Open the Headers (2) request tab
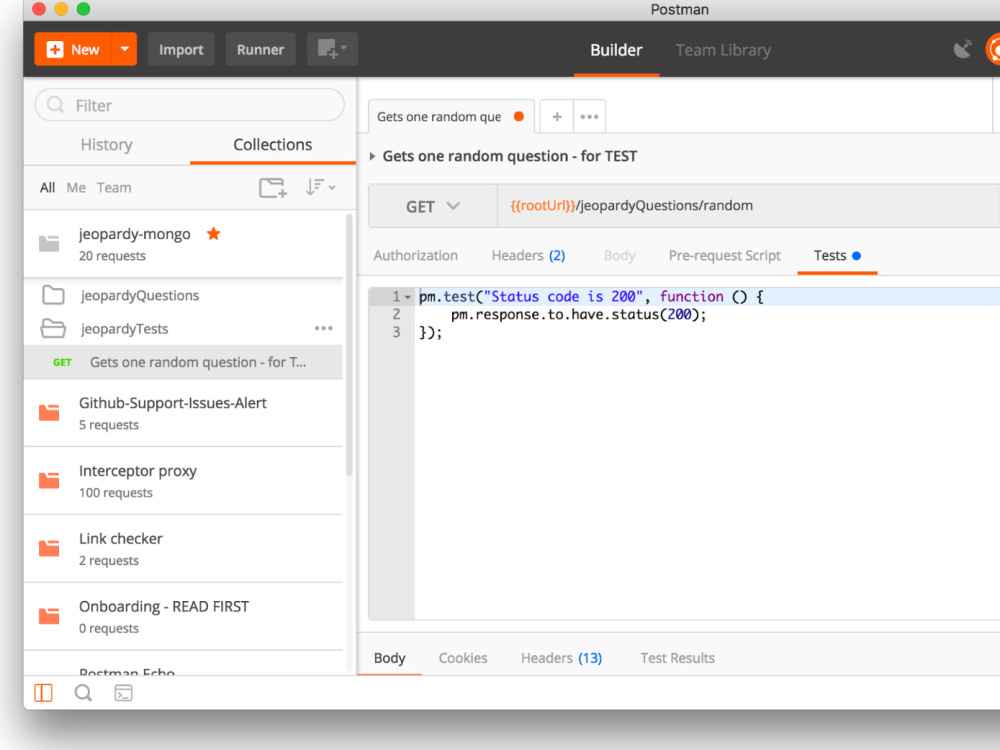 click(528, 256)
